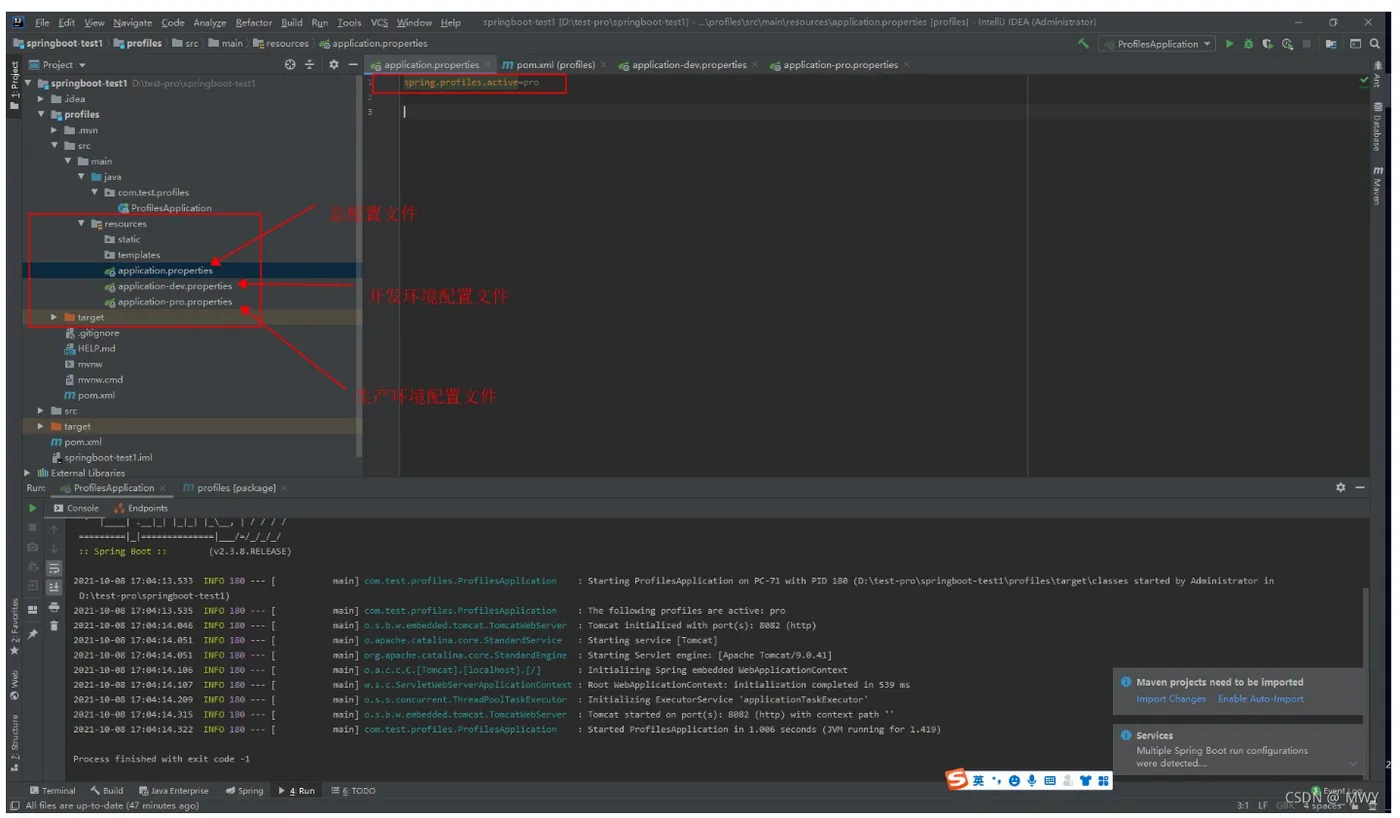Toggle the 2: Favorites tool window

(14, 626)
